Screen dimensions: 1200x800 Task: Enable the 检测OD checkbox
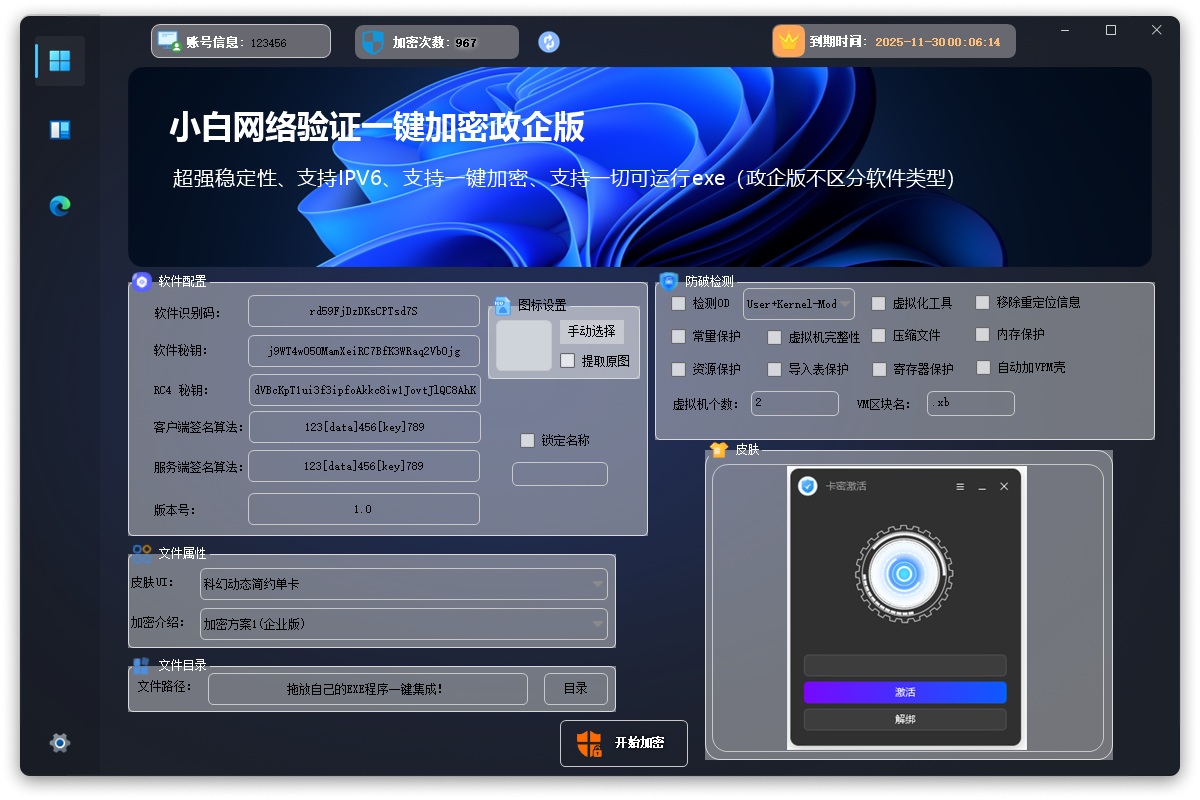678,303
